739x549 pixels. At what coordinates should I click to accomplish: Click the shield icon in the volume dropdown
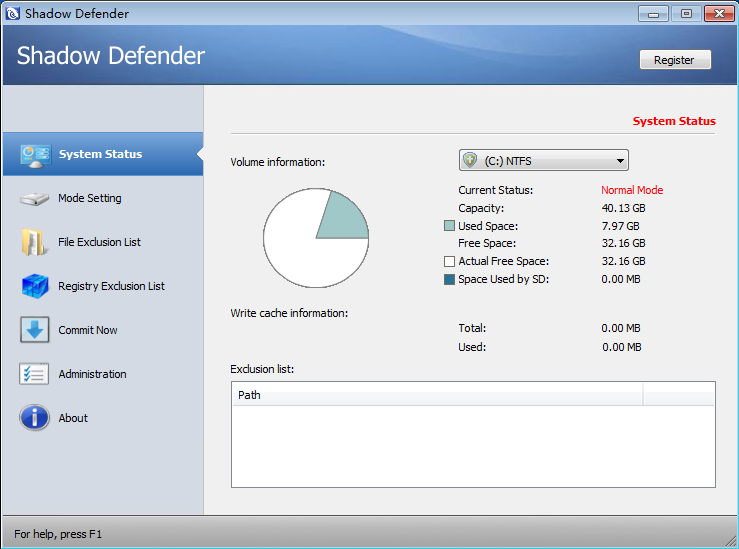(x=470, y=161)
